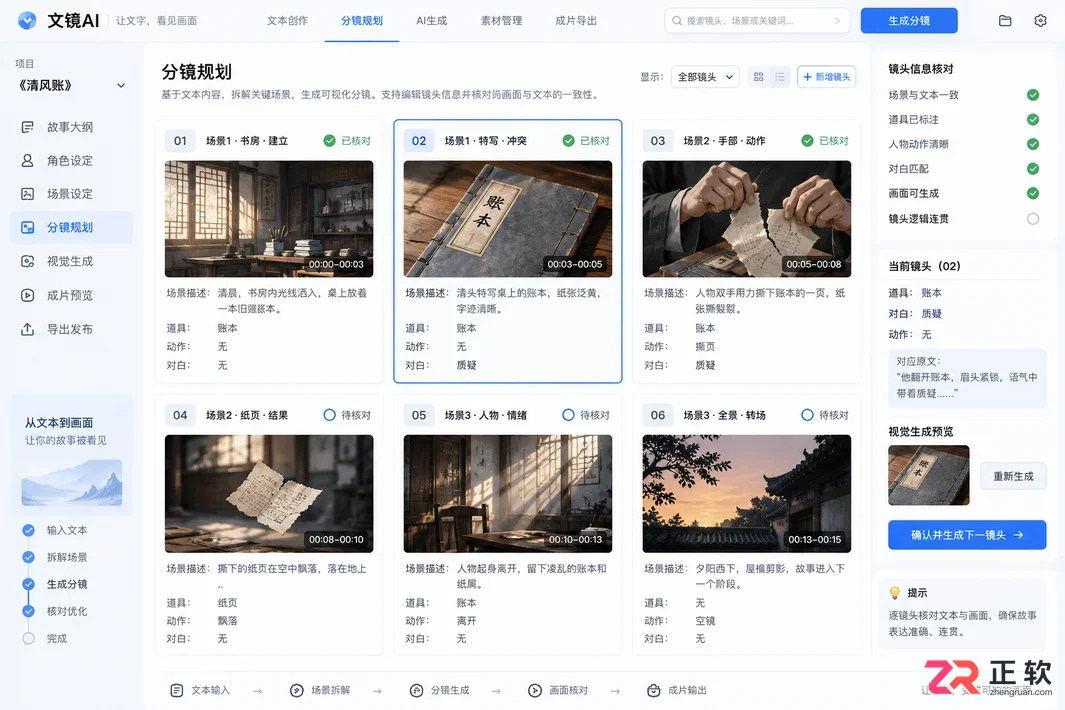Image resolution: width=1065 pixels, height=710 pixels.
Task: Click the 核对优化 step check icon
Action: click(29, 611)
